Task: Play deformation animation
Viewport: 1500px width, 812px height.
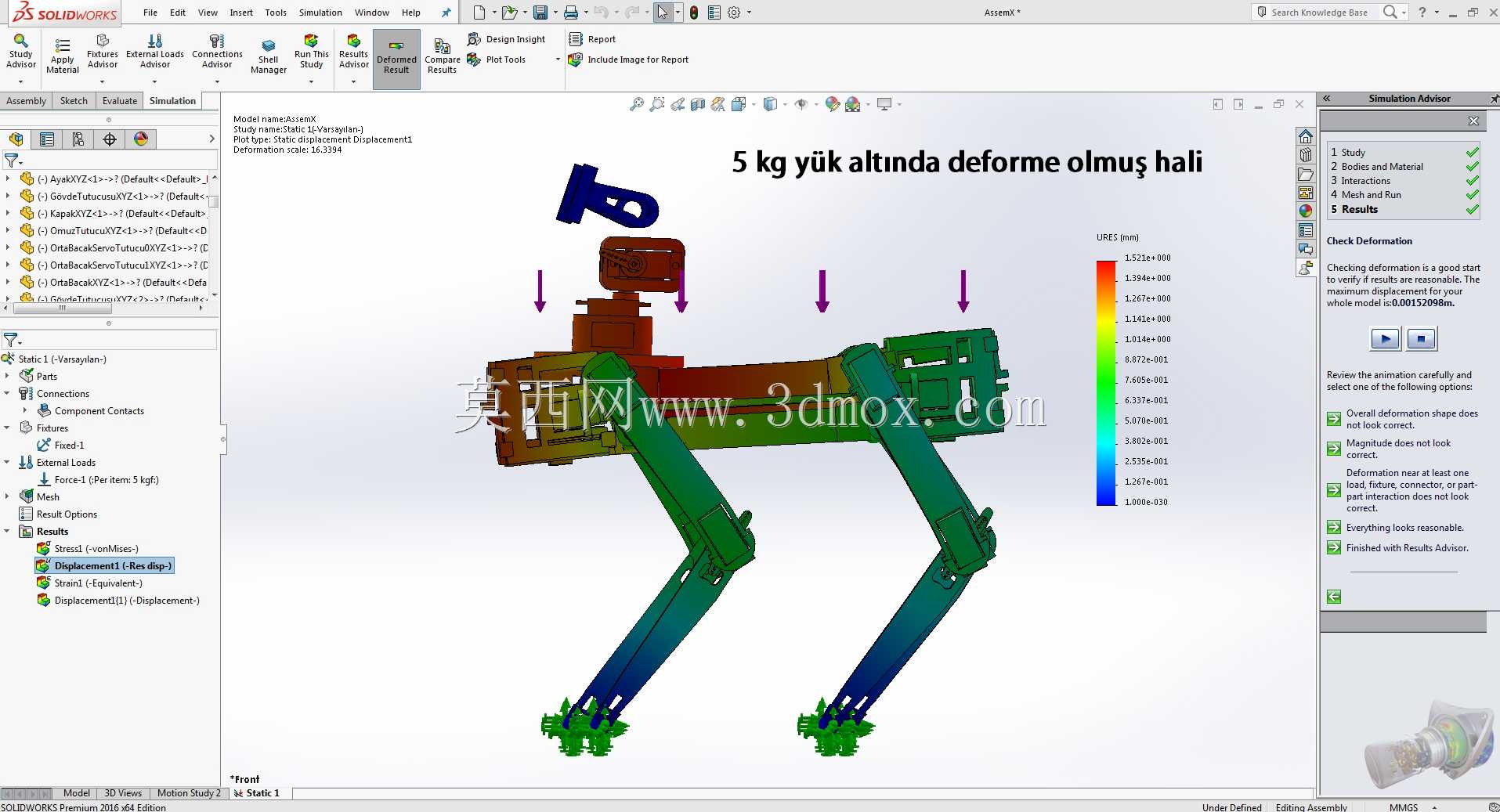Action: click(x=1385, y=339)
